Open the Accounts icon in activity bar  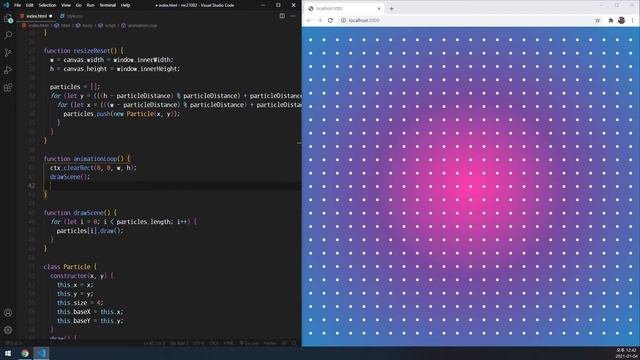[x=8, y=313]
